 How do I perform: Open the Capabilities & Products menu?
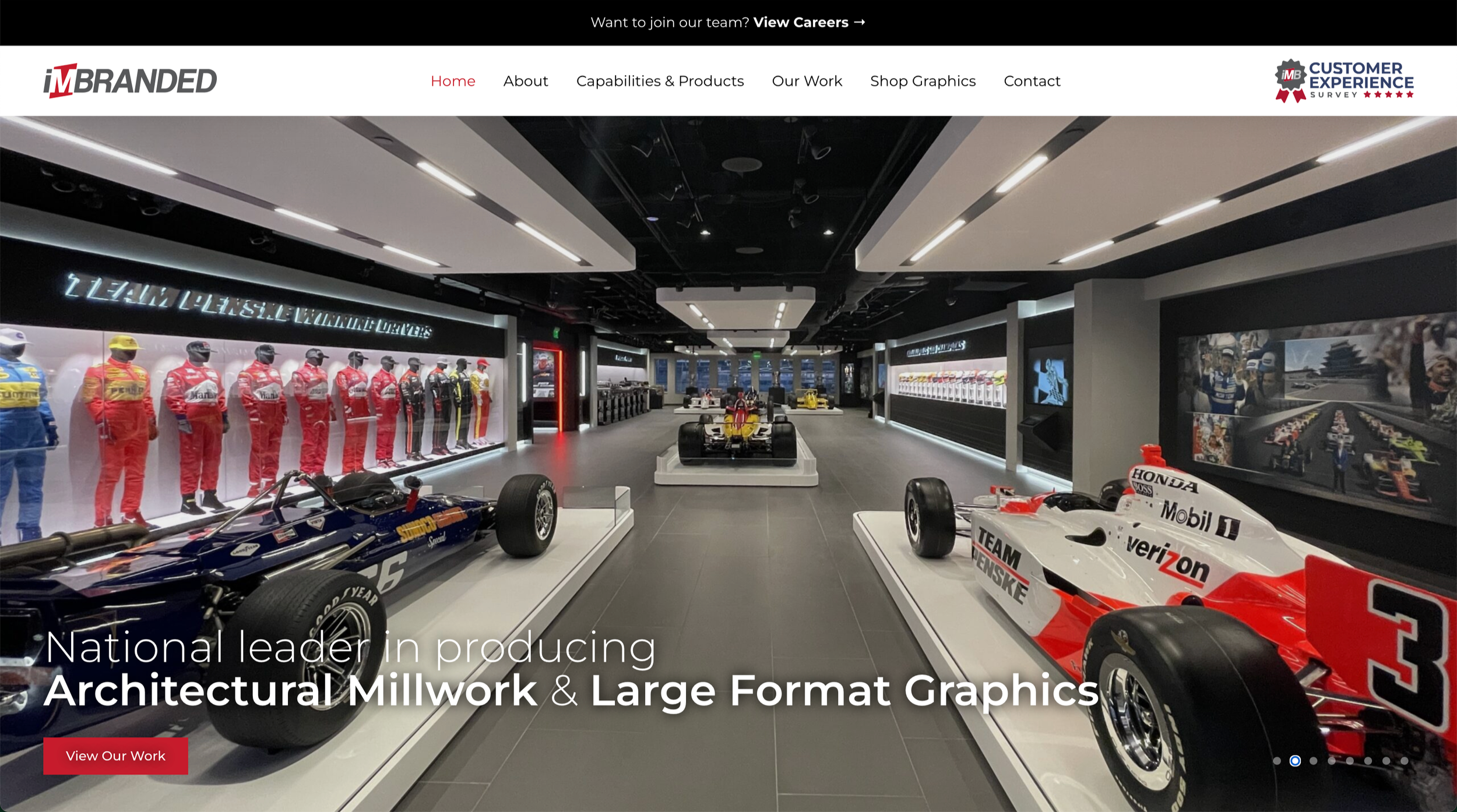660,81
